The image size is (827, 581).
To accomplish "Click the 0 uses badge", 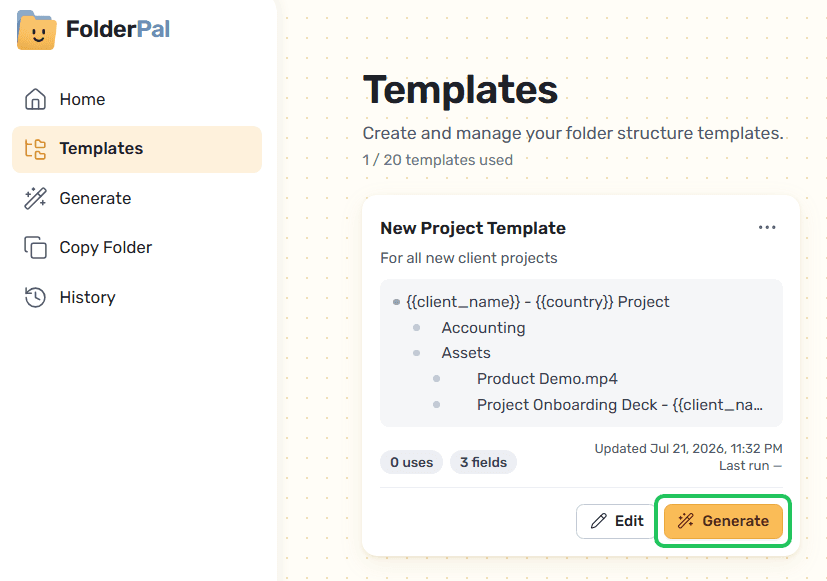I will 411,462.
